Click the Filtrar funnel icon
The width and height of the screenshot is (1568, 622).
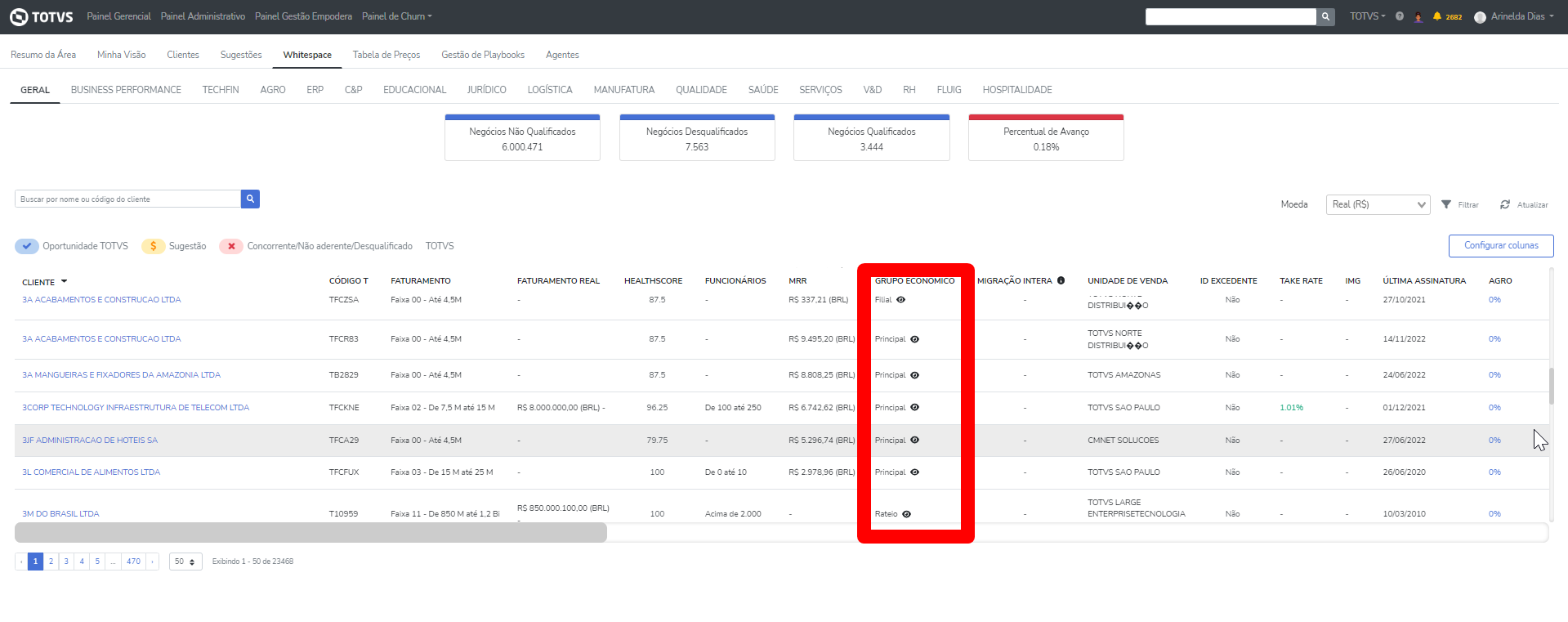(1446, 204)
